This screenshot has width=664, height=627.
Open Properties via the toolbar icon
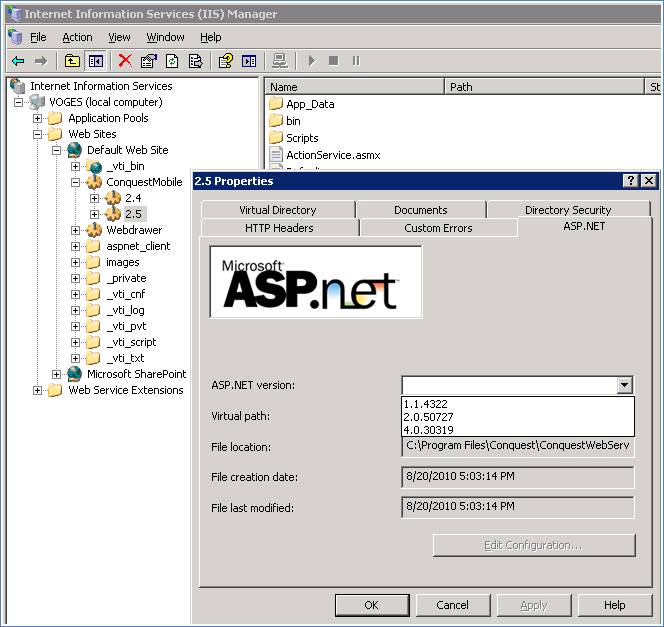pyautogui.click(x=149, y=61)
